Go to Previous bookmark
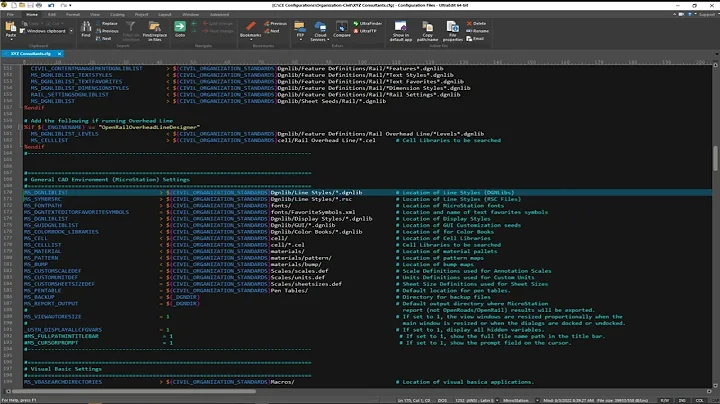 275,23
